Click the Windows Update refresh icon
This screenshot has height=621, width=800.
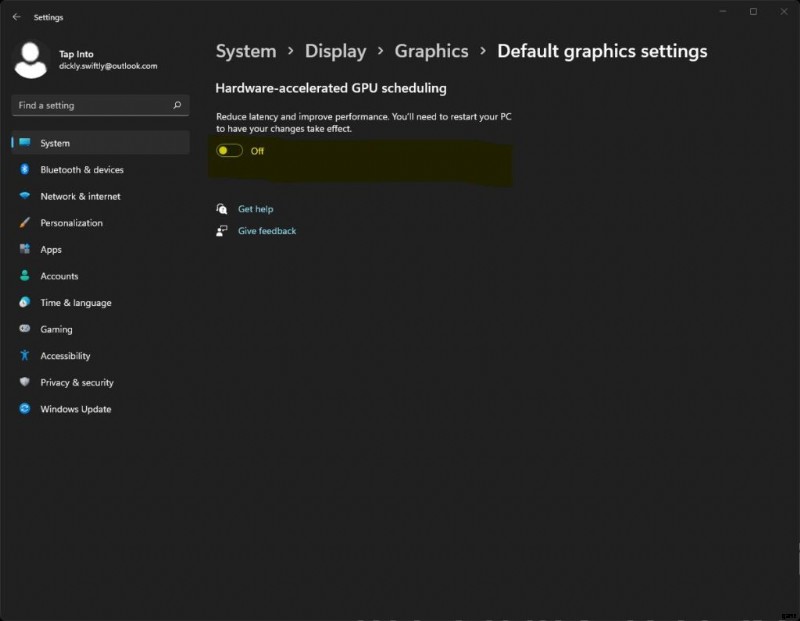[x=24, y=408]
